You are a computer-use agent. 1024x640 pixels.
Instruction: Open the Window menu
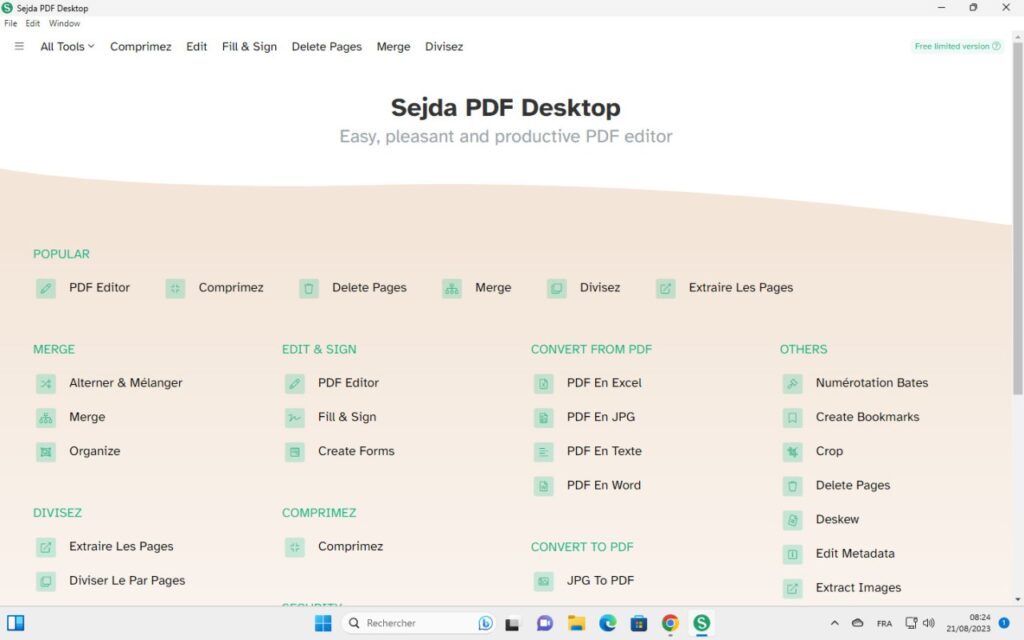coord(64,23)
